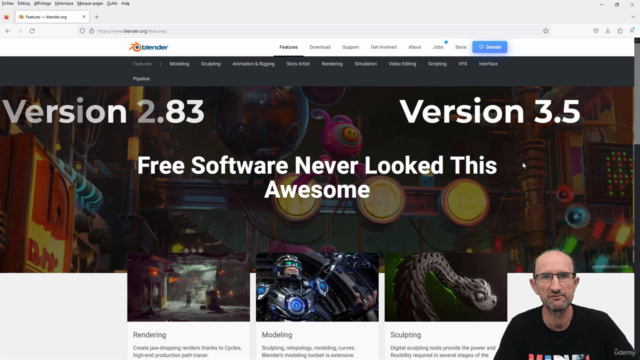Go to Simulation subnav item

(x=366, y=64)
